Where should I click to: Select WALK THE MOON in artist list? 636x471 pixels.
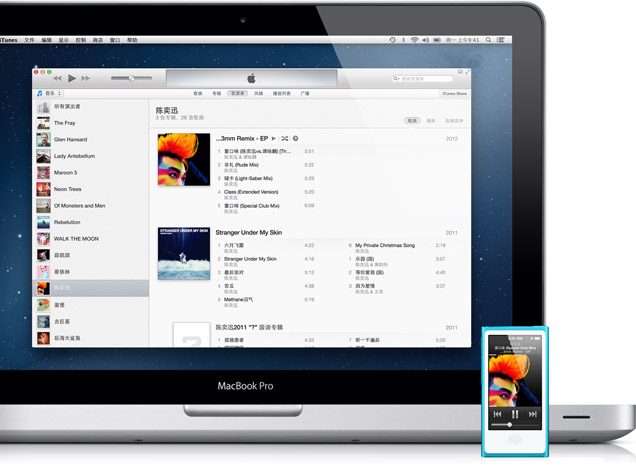tap(90, 239)
